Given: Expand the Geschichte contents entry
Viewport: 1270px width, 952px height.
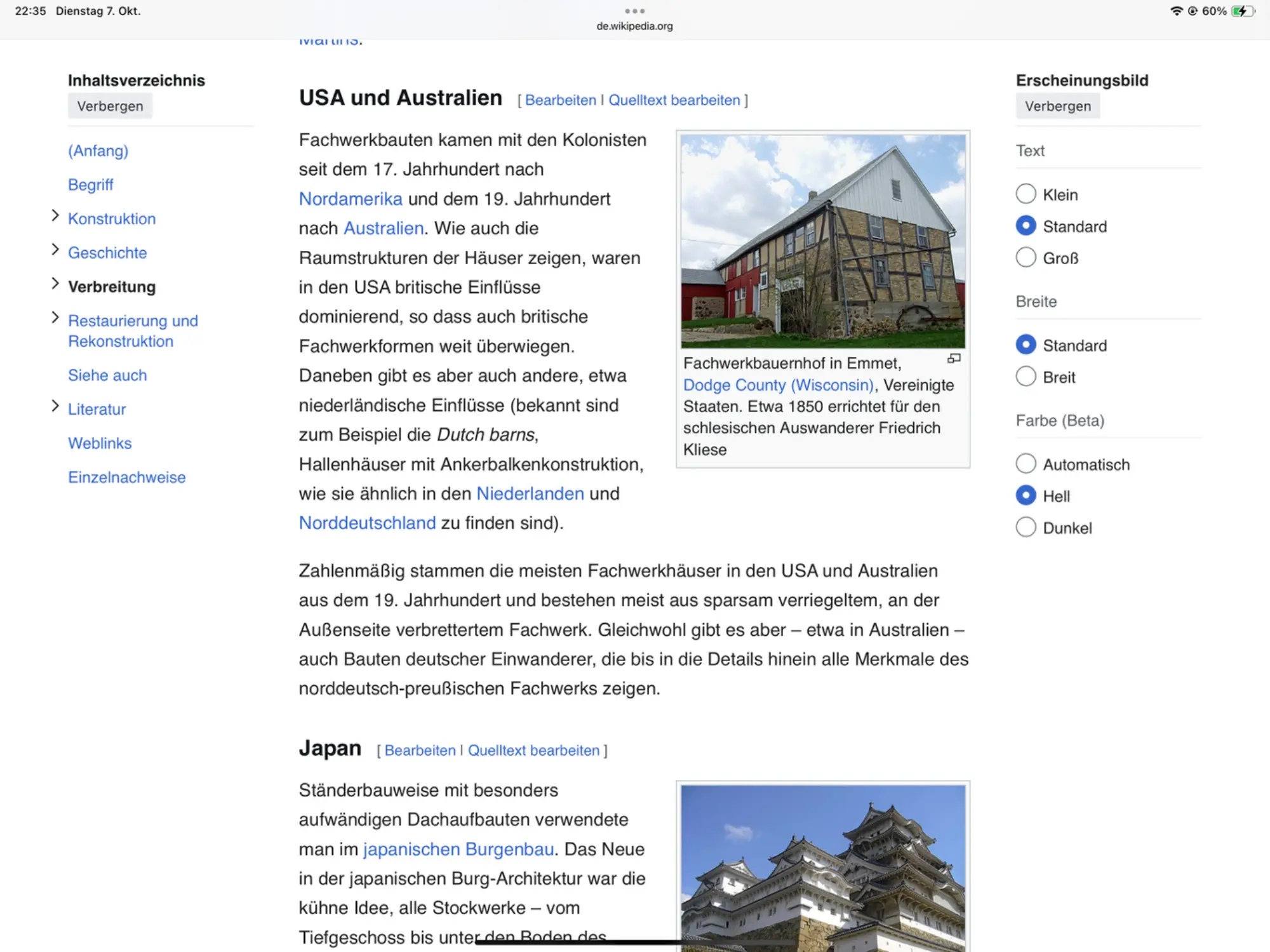Looking at the screenshot, I should [x=55, y=250].
